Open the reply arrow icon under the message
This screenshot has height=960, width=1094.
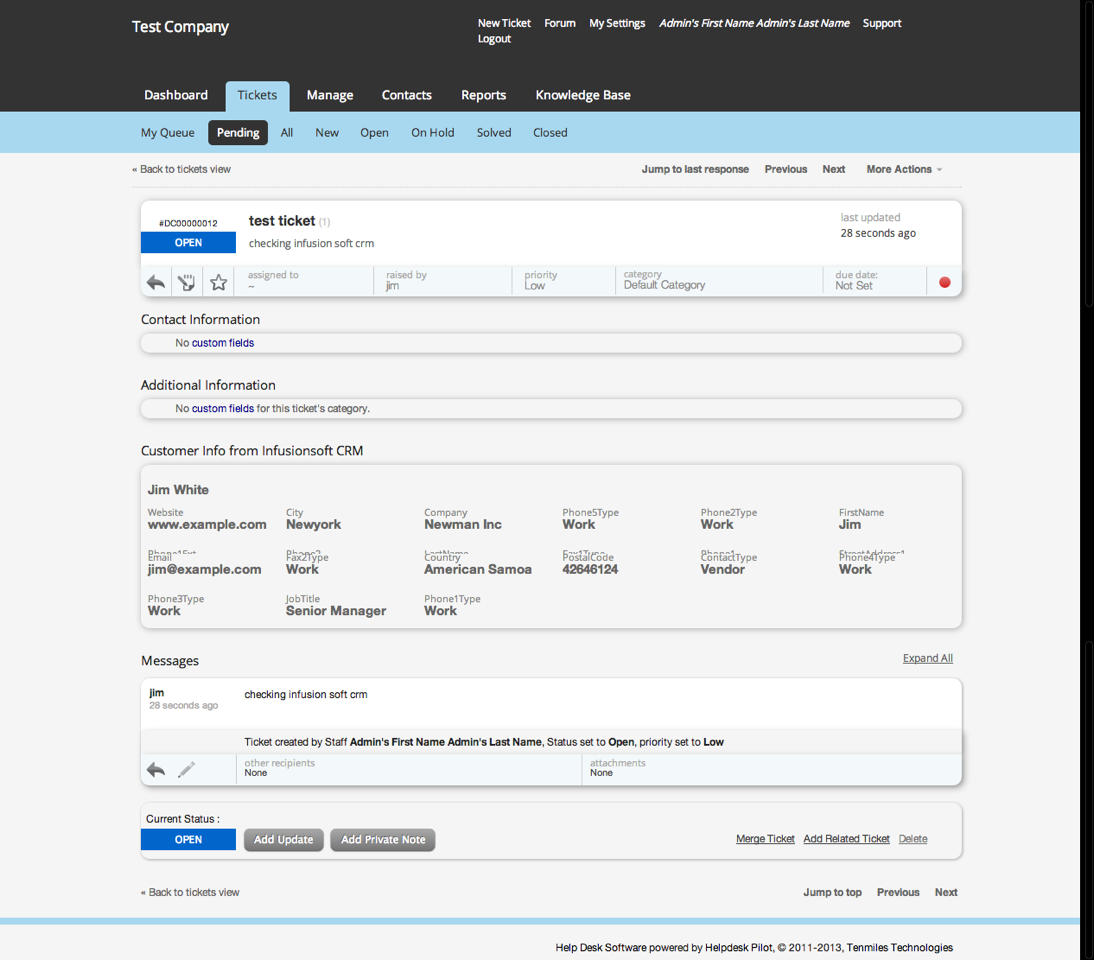[156, 770]
